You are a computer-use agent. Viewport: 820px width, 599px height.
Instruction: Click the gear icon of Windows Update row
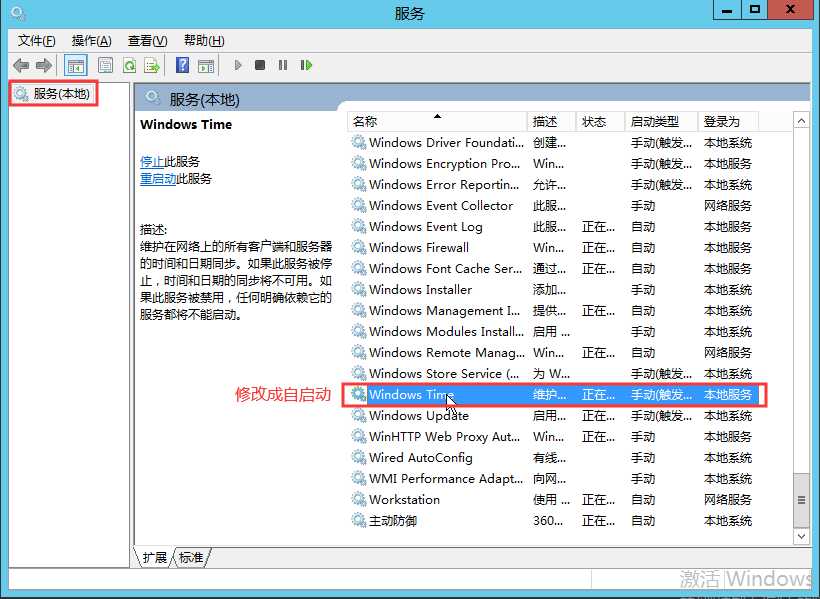coord(358,415)
